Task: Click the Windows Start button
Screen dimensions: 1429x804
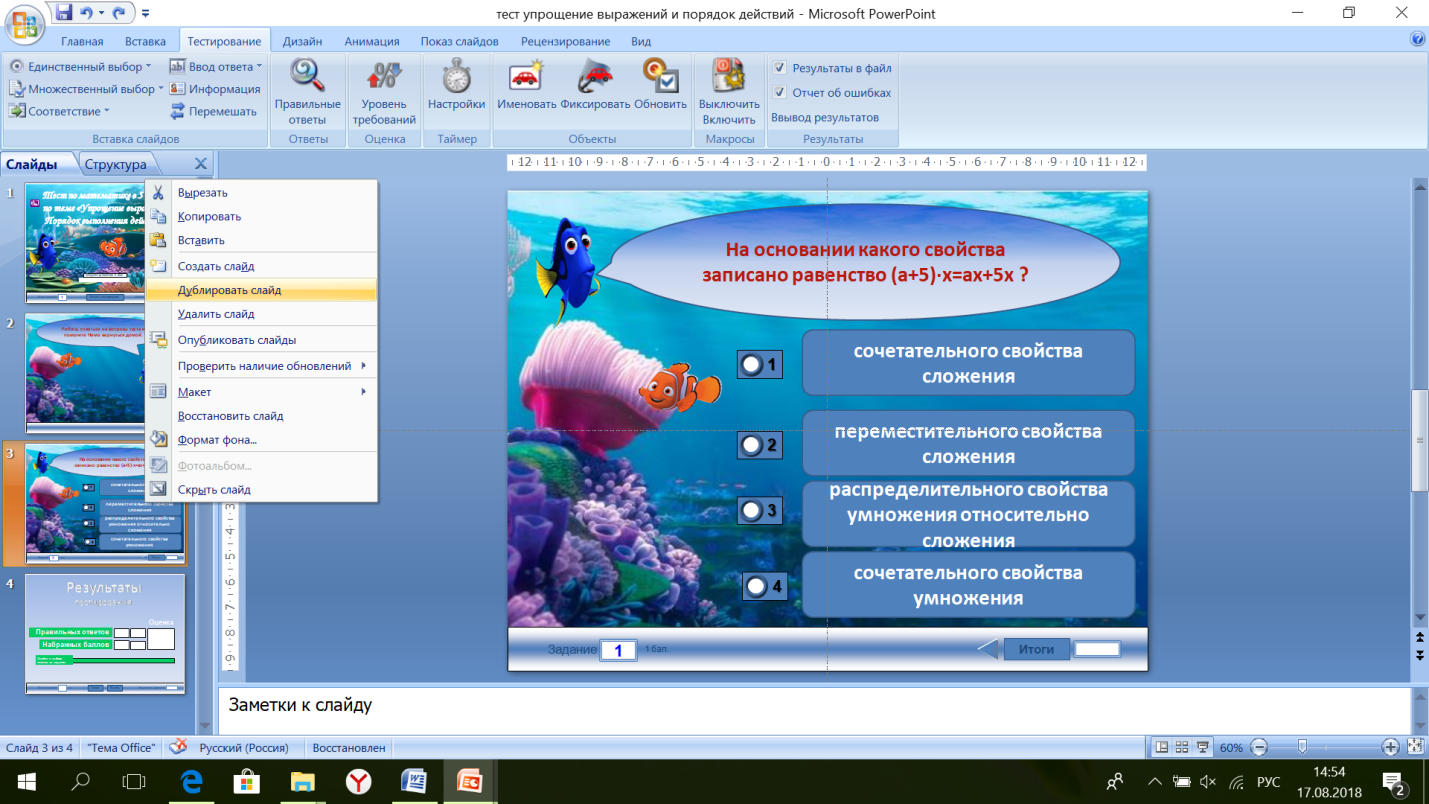Action: tap(25, 781)
